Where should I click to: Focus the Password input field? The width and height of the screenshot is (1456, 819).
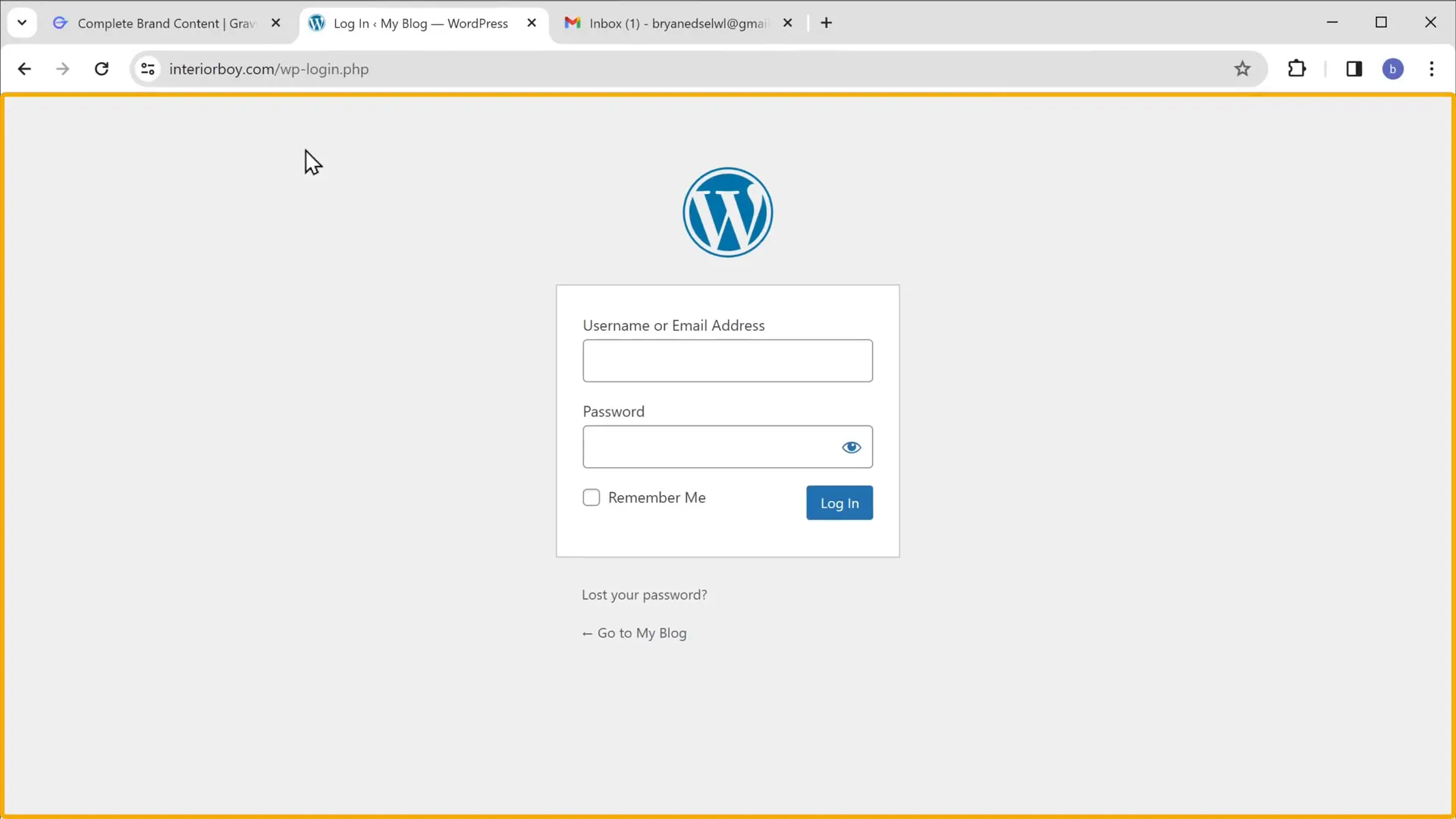point(727,447)
